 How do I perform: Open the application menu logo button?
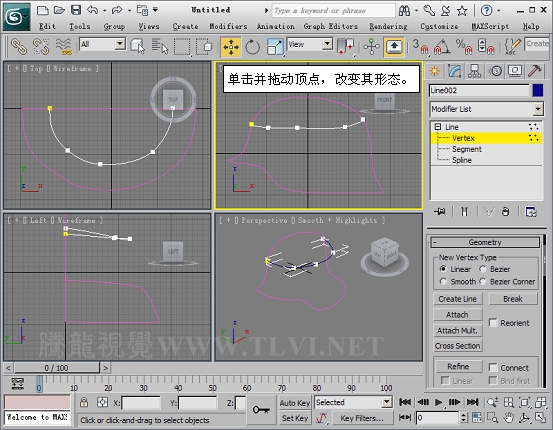pos(17,17)
